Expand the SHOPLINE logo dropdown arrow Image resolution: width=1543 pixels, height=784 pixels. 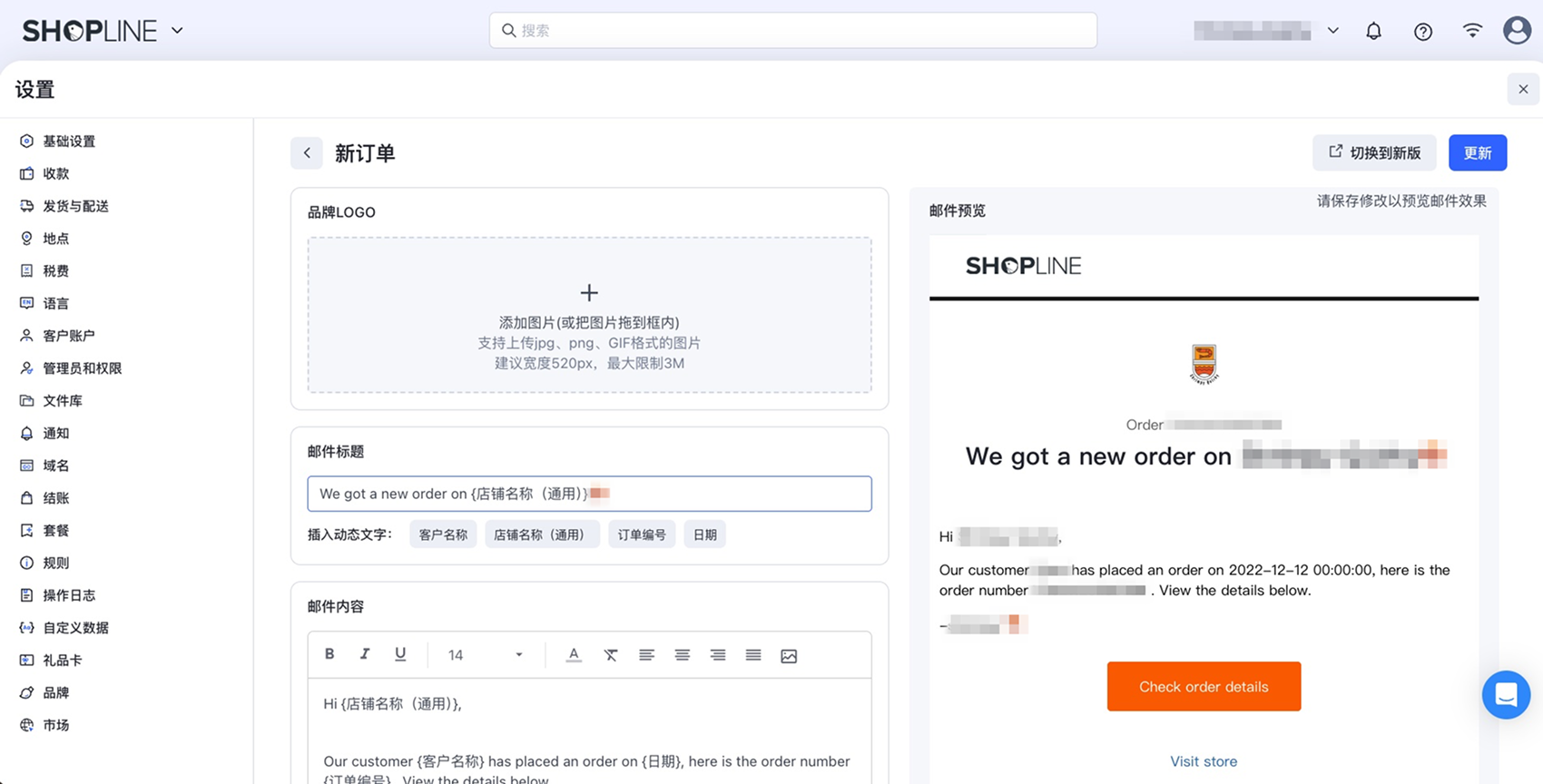(177, 31)
